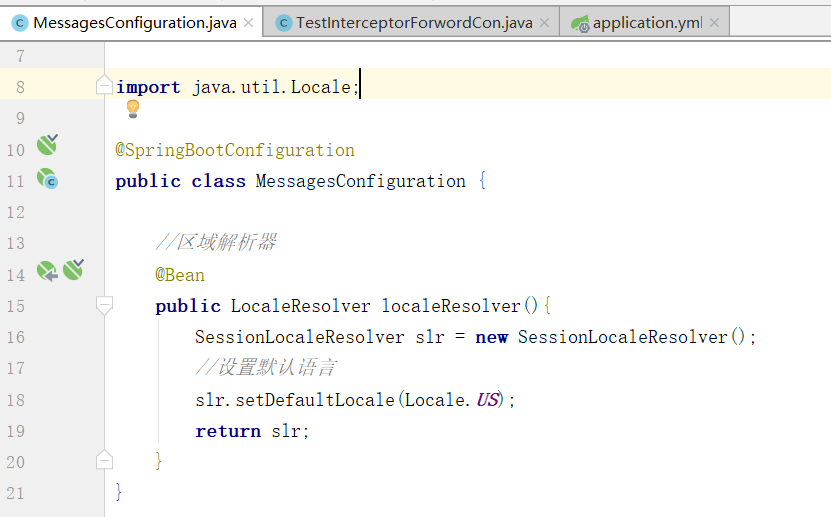Screen dimensions: 831x517
Task: Click the Java class icon on MessagesConfiguration tab
Action: coord(20,23)
